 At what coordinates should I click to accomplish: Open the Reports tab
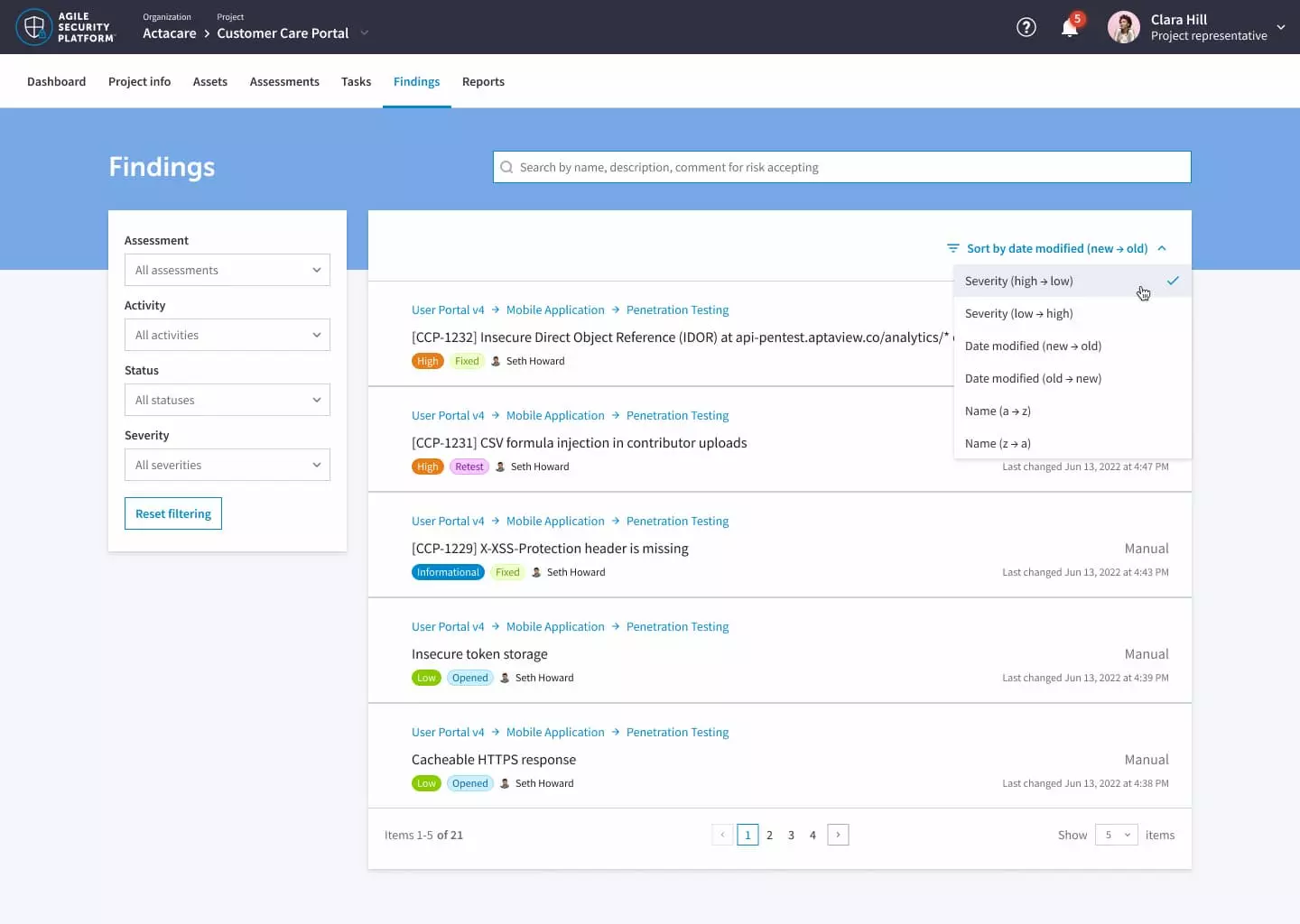coord(483,81)
